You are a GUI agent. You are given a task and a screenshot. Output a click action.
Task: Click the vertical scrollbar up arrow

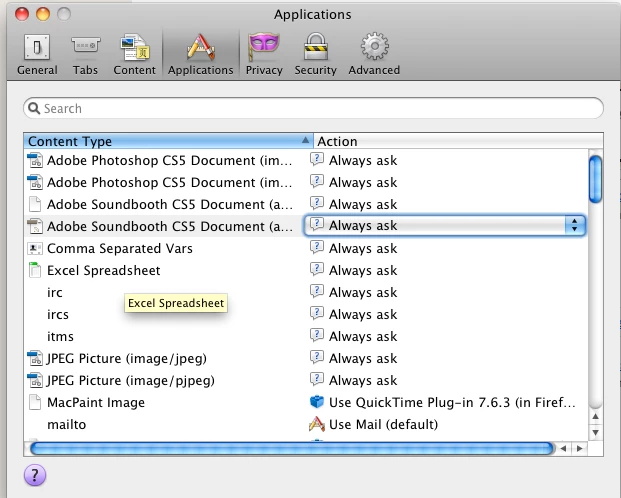595,416
